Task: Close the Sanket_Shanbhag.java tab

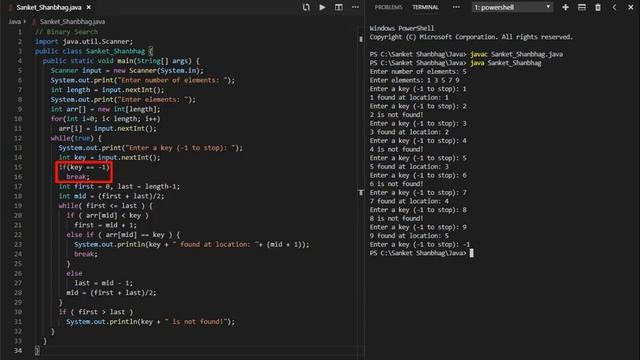Action: 89,7
